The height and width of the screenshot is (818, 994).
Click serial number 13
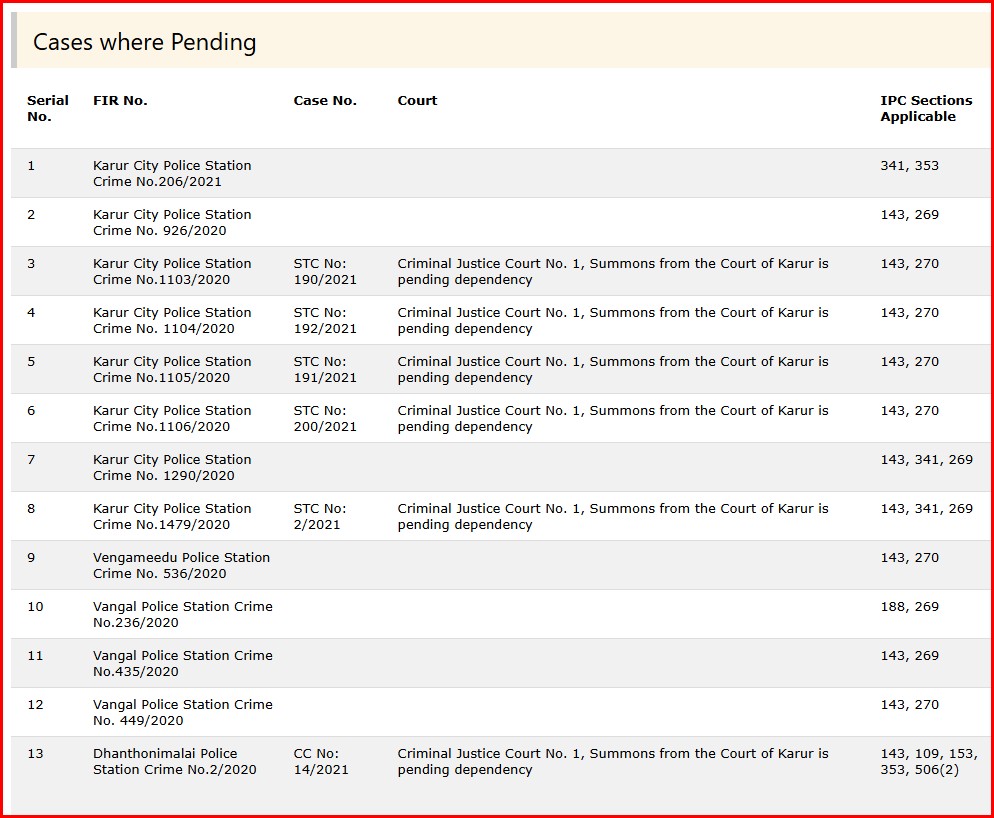pos(36,753)
